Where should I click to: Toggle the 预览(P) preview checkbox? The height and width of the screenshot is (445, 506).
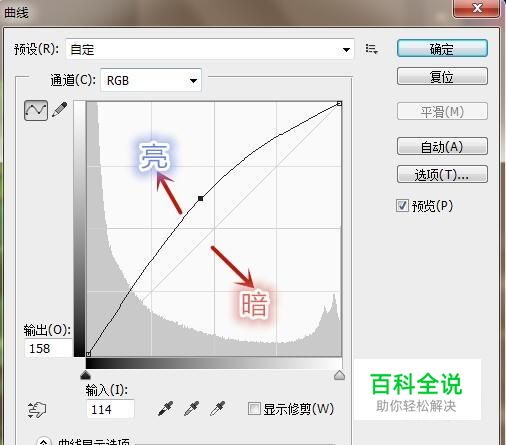pyautogui.click(x=402, y=205)
